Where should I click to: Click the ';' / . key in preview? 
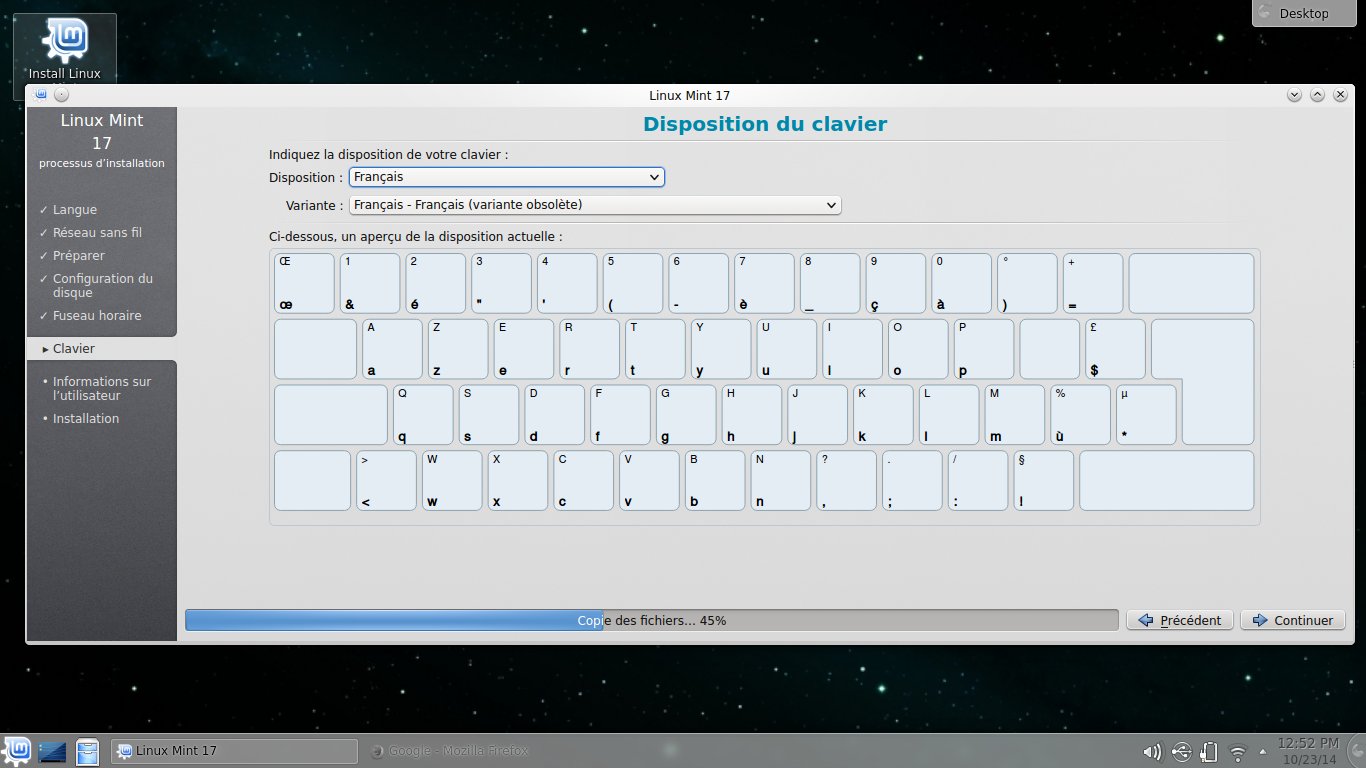[x=912, y=481]
